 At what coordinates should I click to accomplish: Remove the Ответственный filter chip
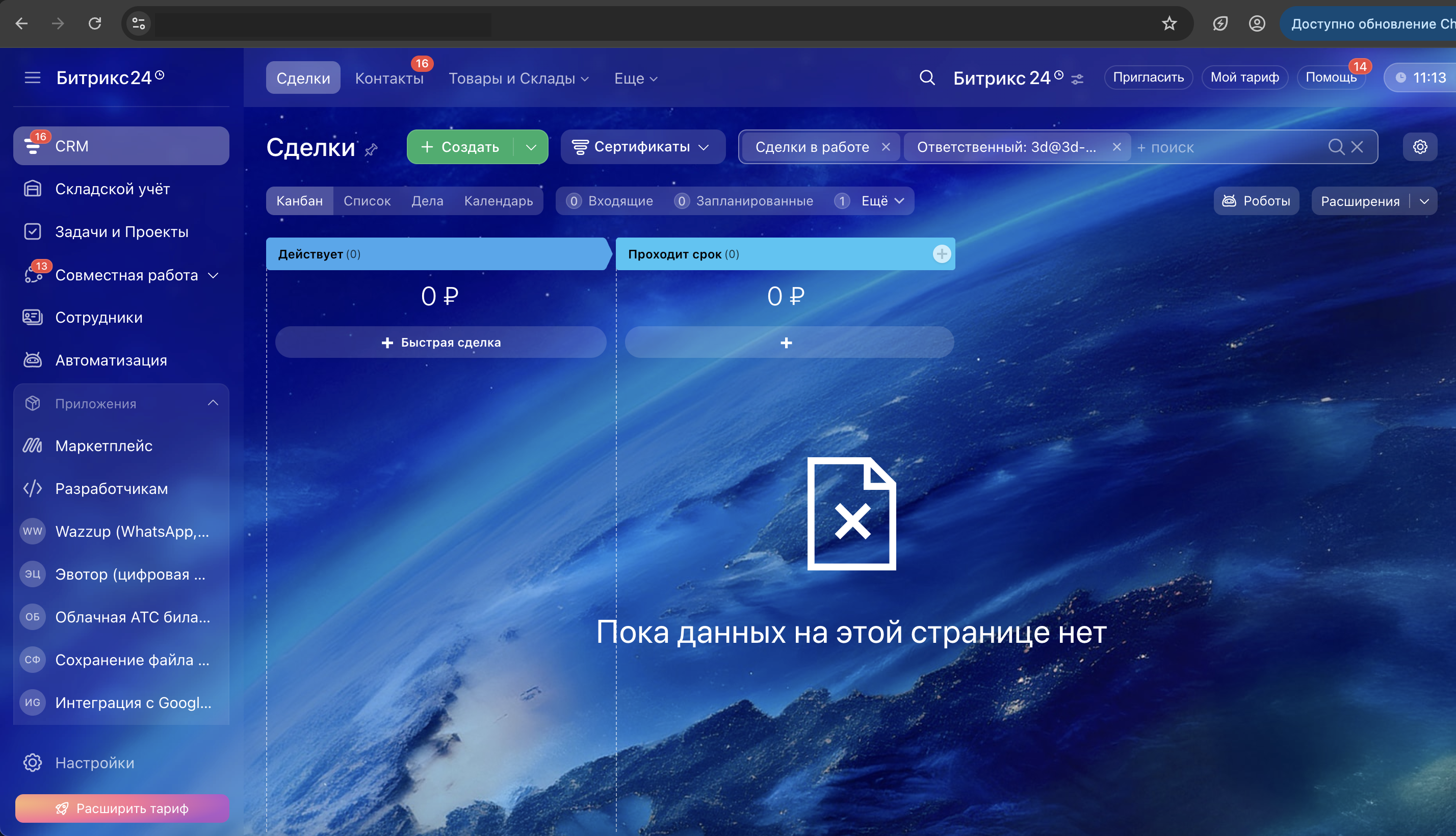pyautogui.click(x=1116, y=147)
